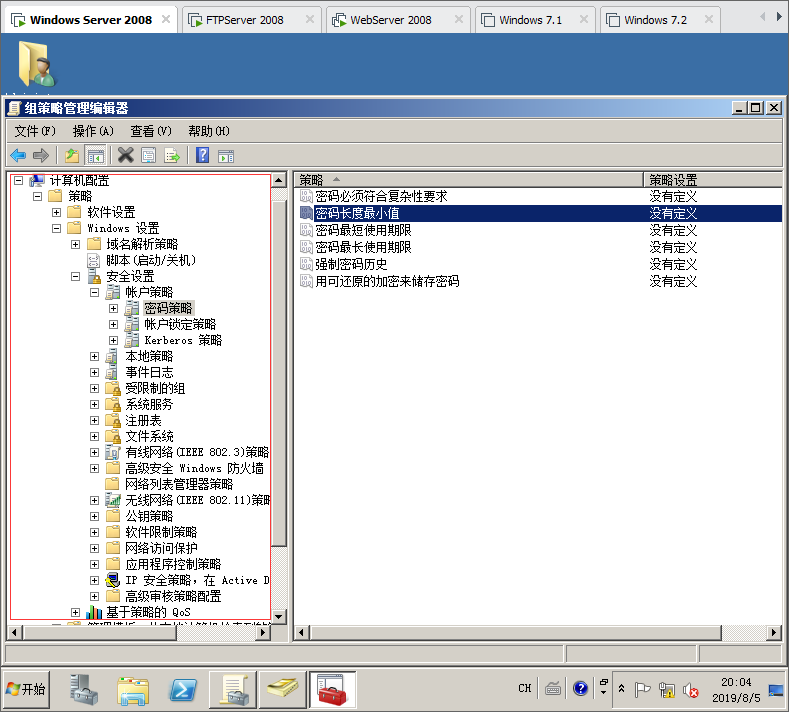Open the 帮助(H) menu
Image resolution: width=789 pixels, height=712 pixels.
209,131
